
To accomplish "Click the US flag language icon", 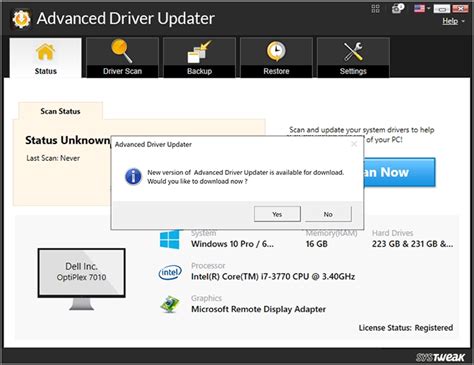I will click(x=419, y=8).
